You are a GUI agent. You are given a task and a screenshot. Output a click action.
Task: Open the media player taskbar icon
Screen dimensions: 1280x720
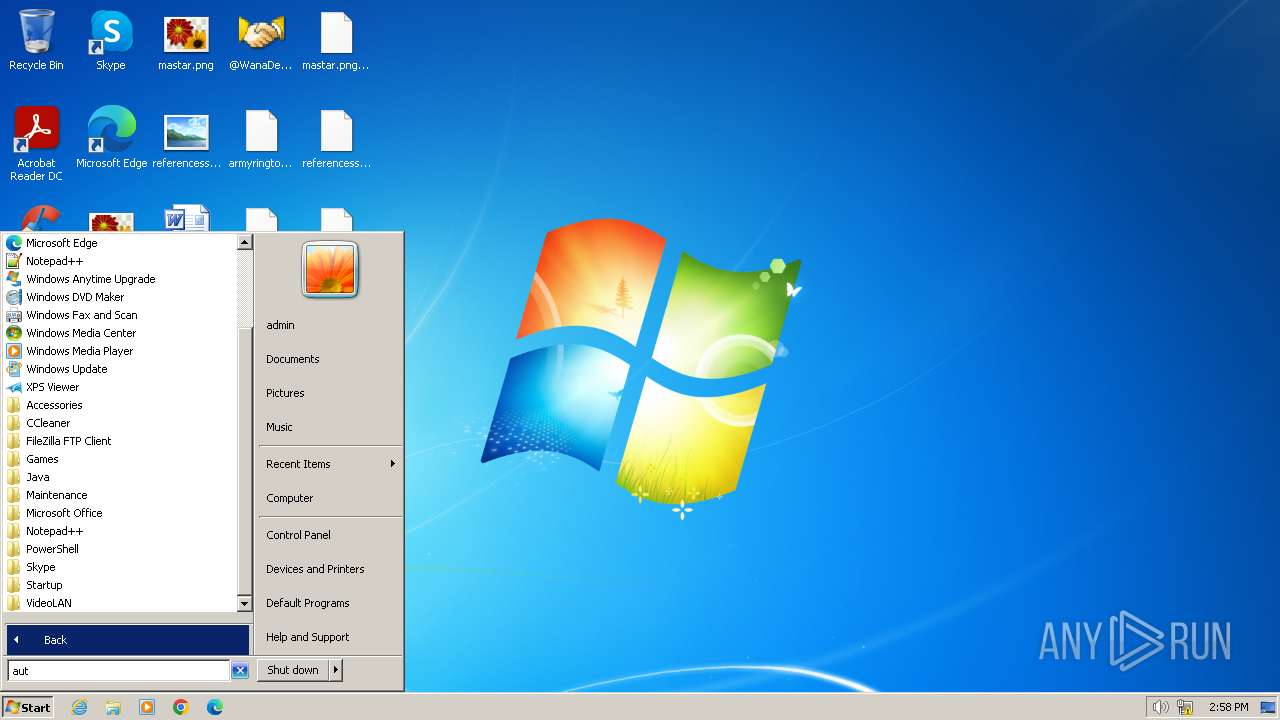[x=147, y=707]
